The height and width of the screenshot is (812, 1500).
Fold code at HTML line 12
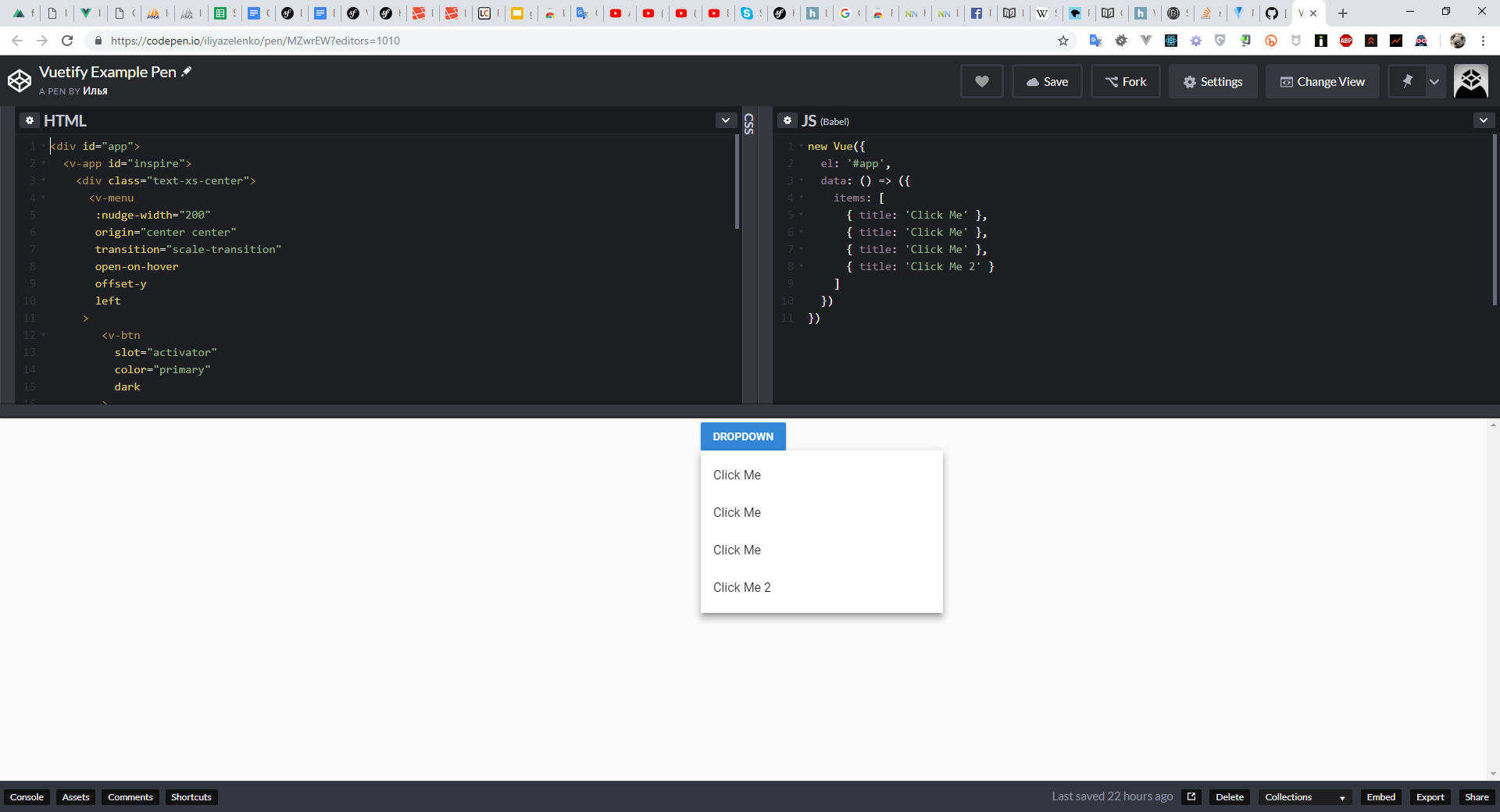pos(43,335)
